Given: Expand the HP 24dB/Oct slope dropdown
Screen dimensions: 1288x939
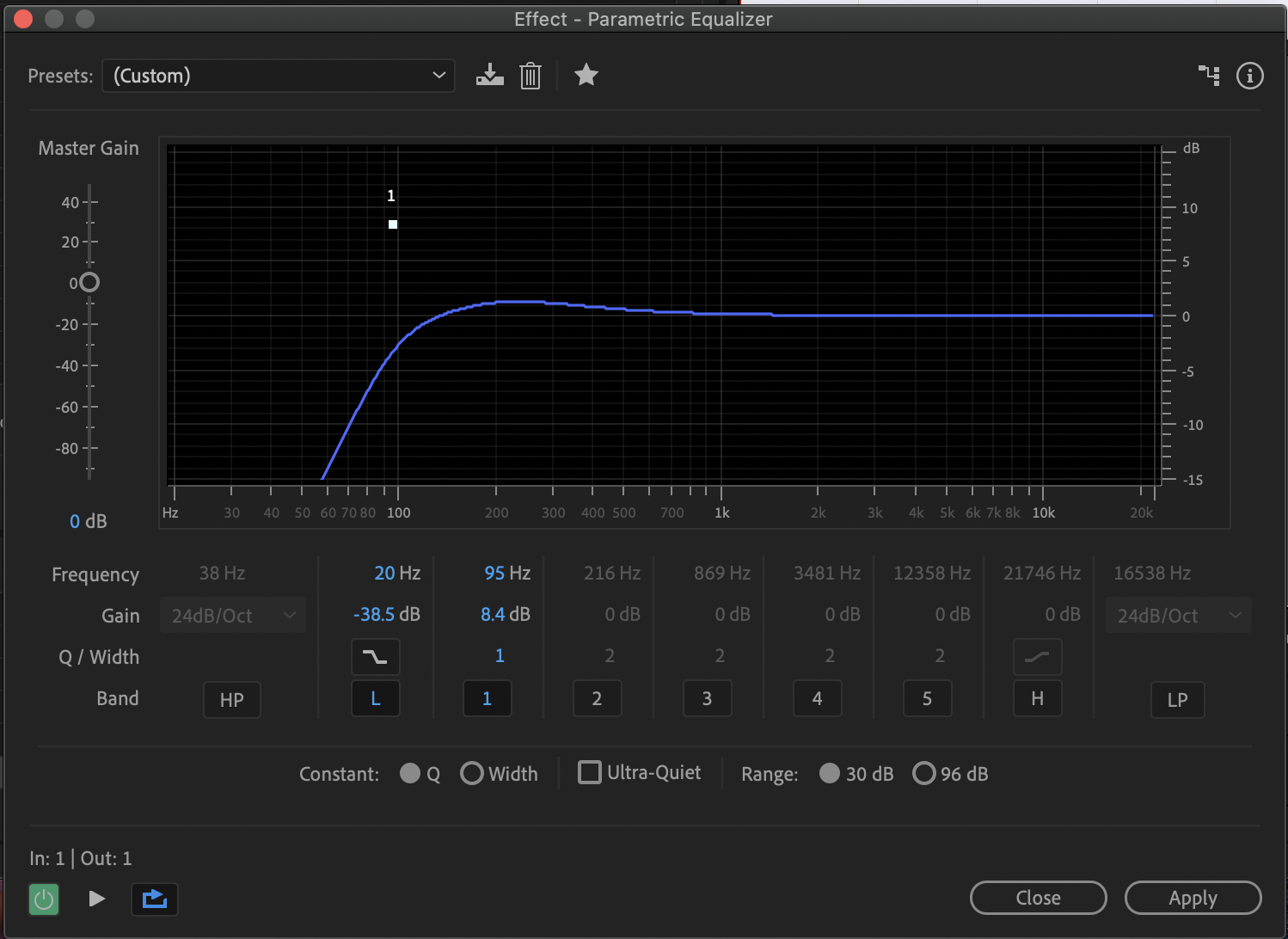Looking at the screenshot, I should click(x=233, y=616).
